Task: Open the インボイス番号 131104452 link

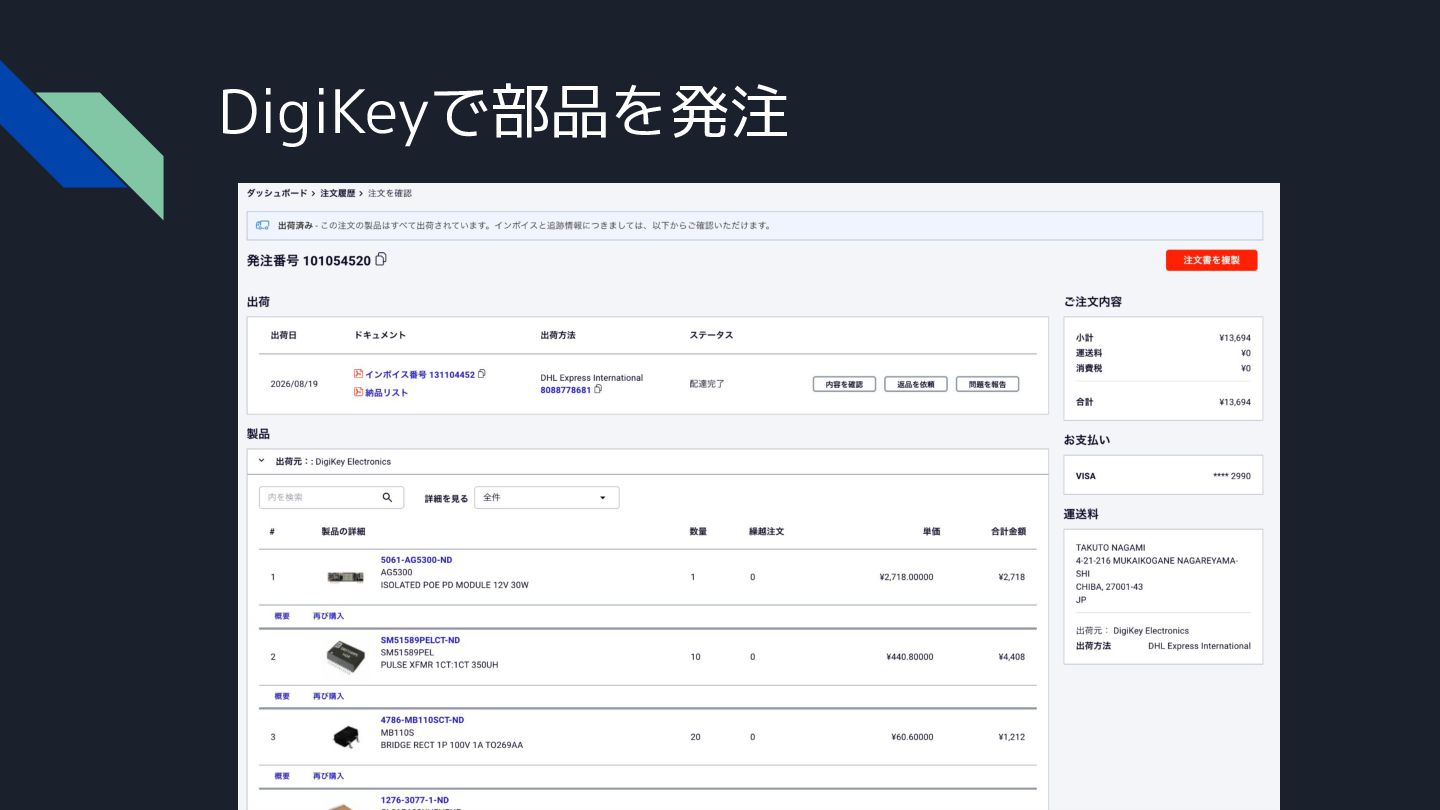Action: coord(420,374)
